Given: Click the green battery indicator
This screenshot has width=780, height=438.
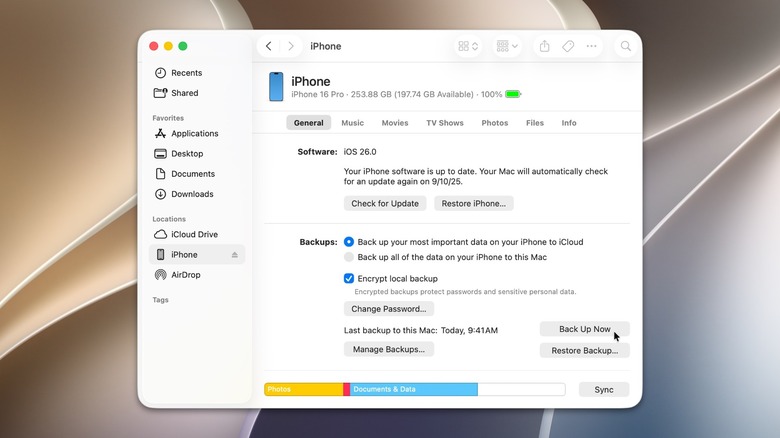Looking at the screenshot, I should point(513,94).
